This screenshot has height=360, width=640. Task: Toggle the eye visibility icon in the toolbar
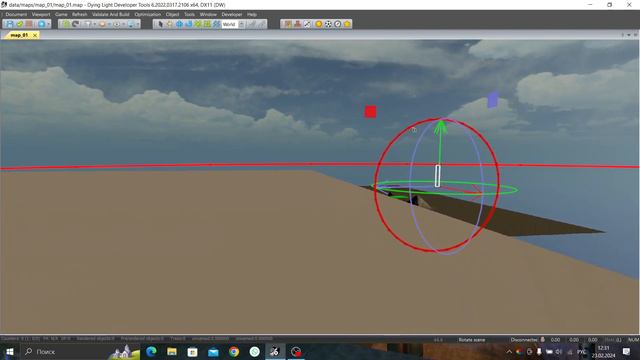pyautogui.click(x=117, y=24)
